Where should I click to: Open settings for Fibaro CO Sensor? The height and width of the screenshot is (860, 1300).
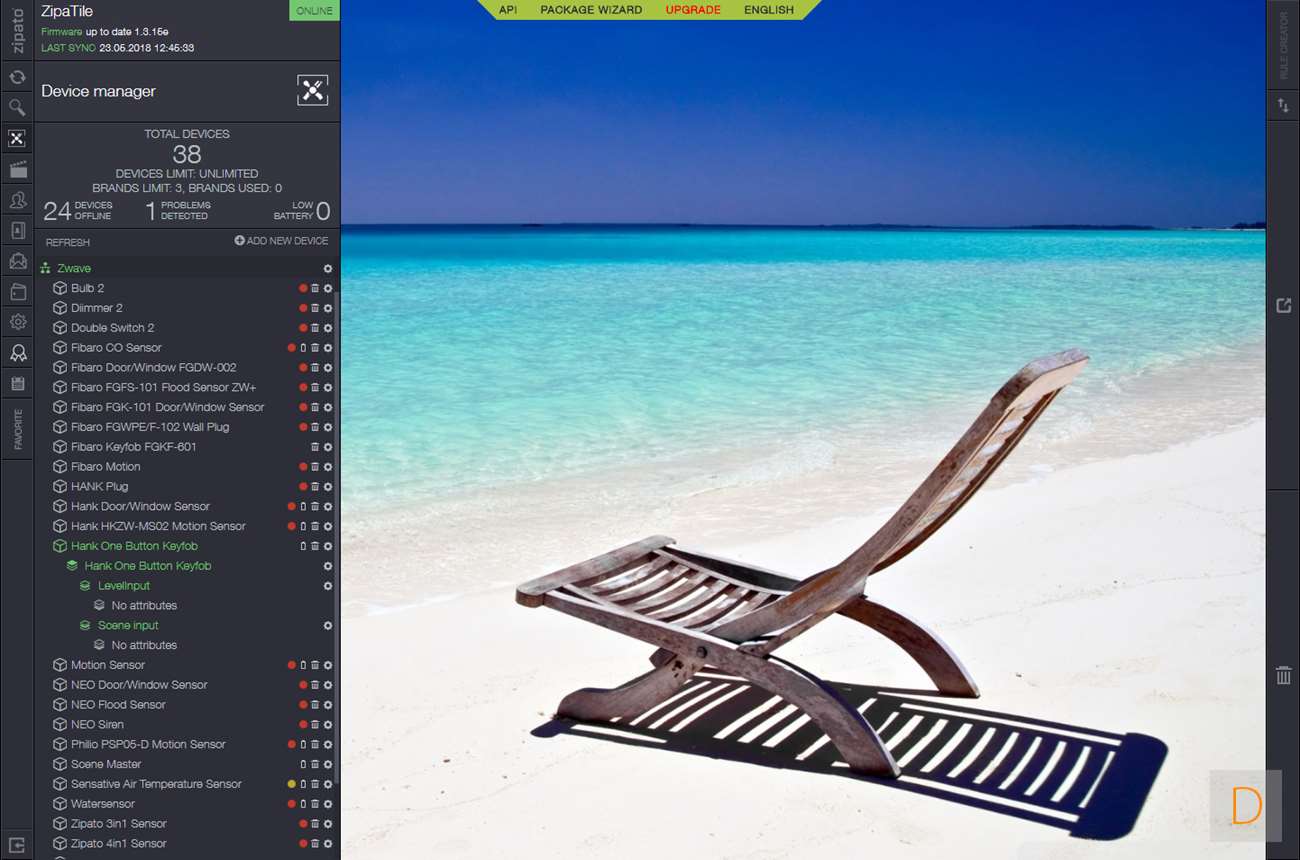(328, 348)
